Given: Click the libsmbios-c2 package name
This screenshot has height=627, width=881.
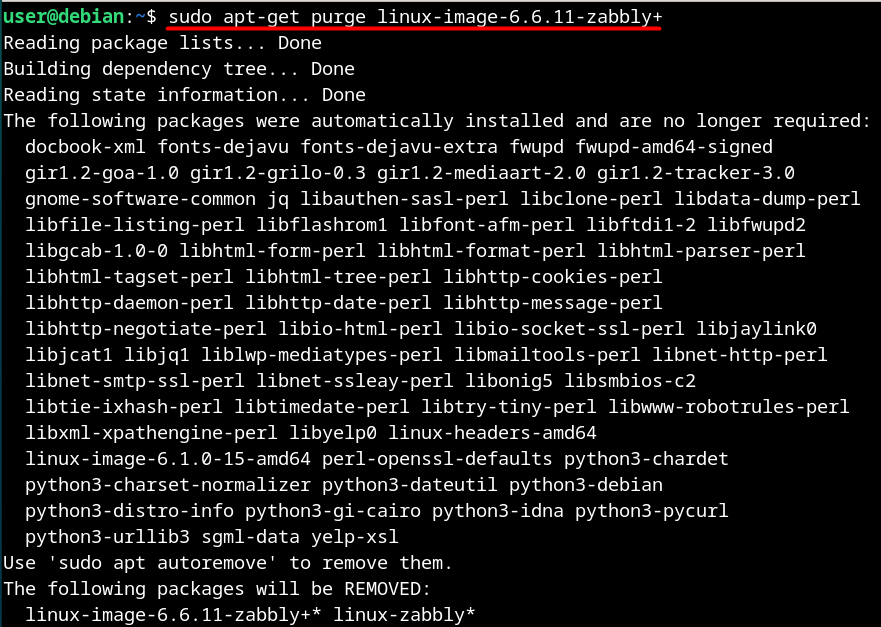Looking at the screenshot, I should coord(630,381).
